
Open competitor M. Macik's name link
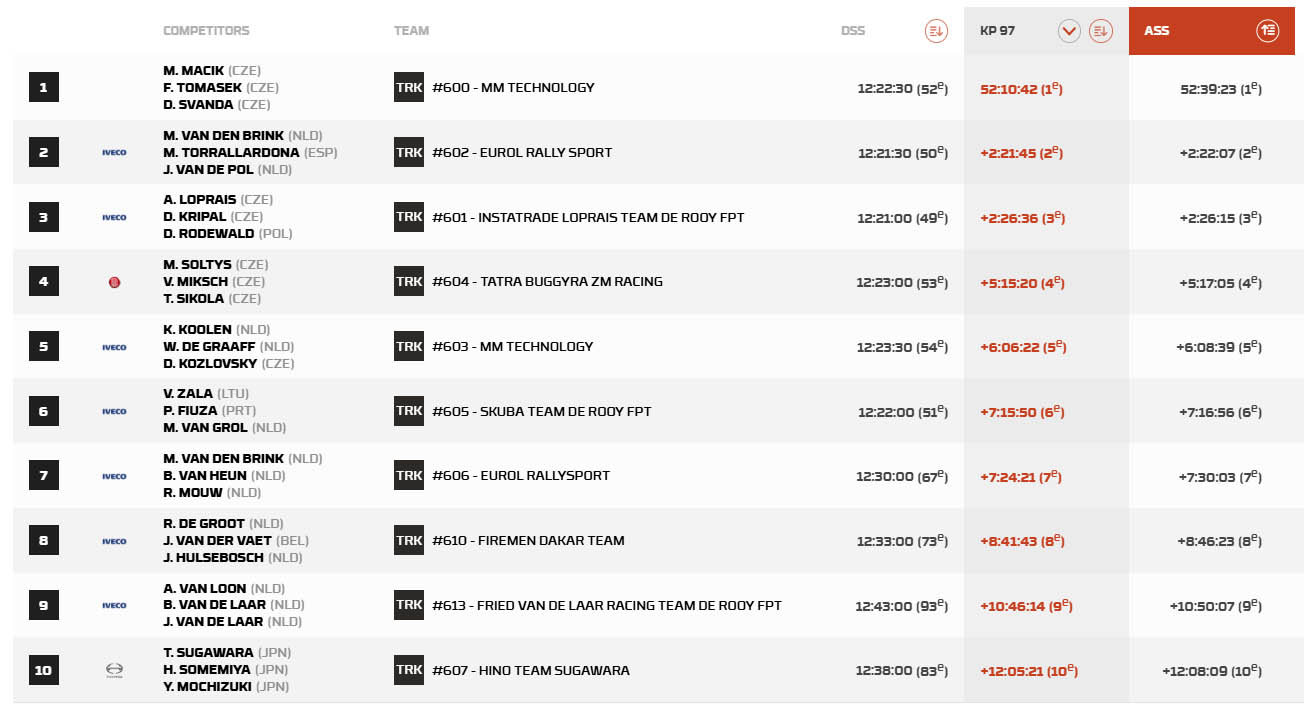click(x=194, y=71)
